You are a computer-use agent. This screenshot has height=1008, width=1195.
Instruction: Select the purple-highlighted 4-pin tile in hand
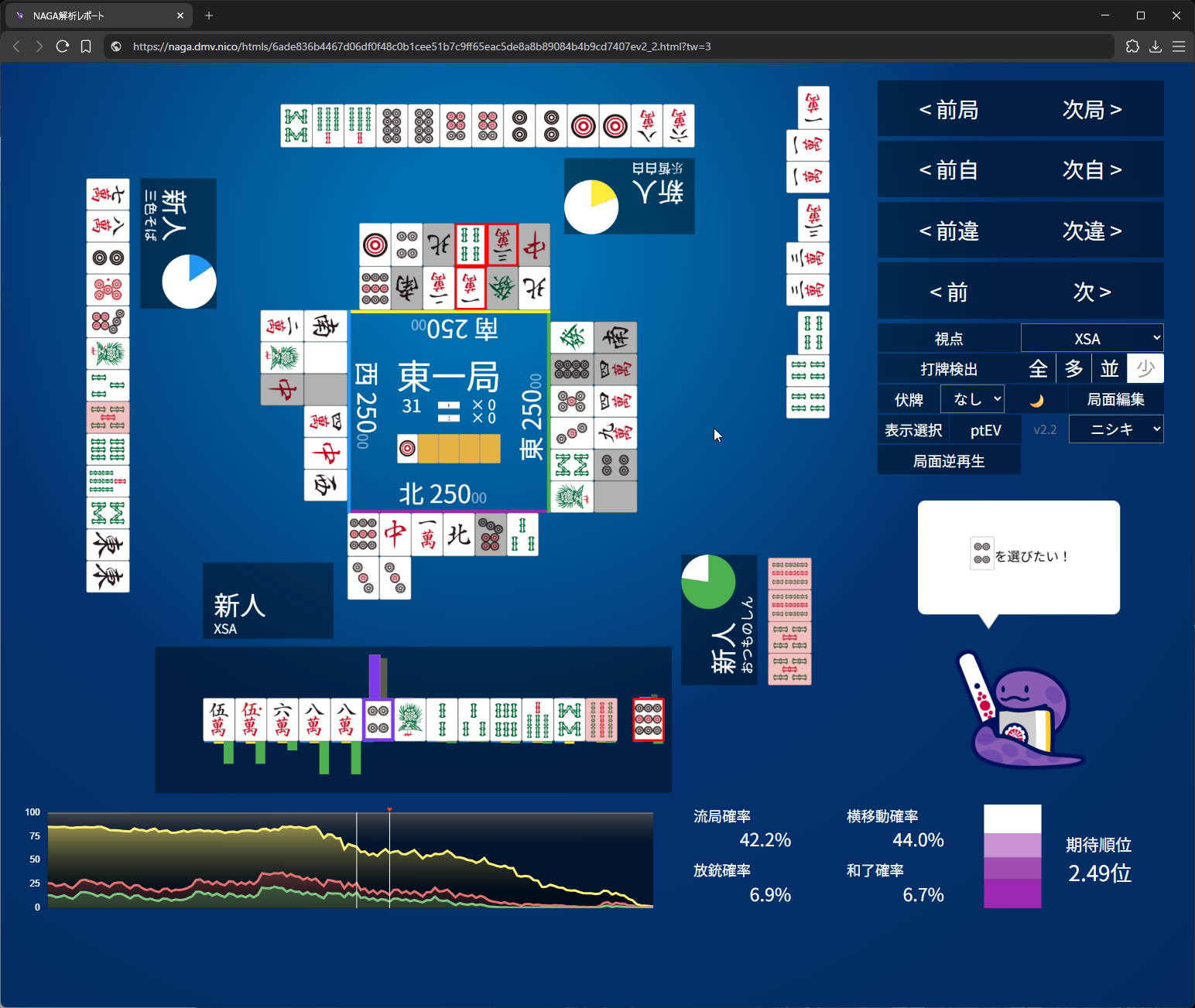(378, 719)
